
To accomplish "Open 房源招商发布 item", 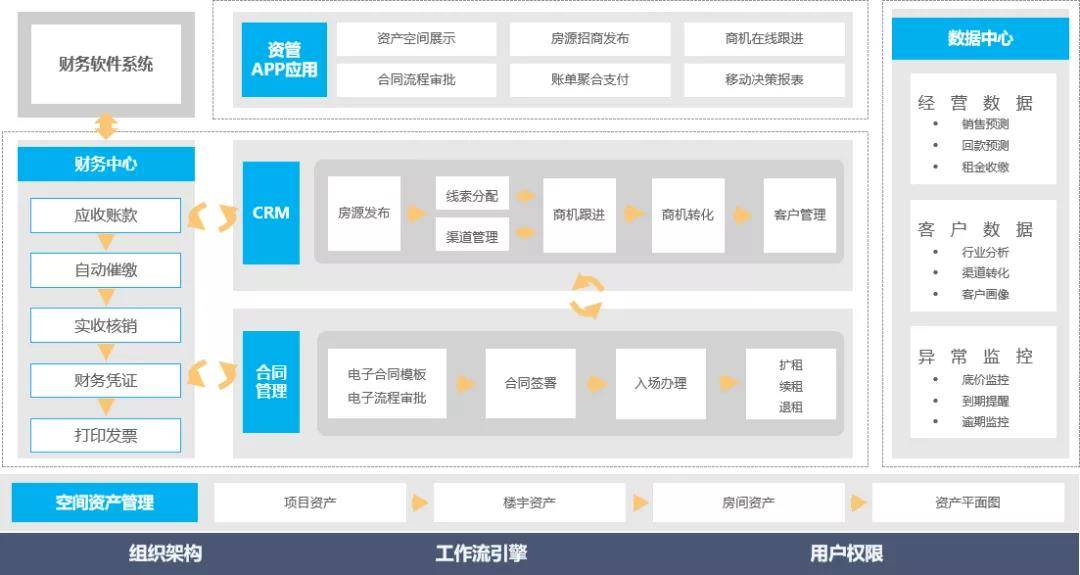I will 590,39.
